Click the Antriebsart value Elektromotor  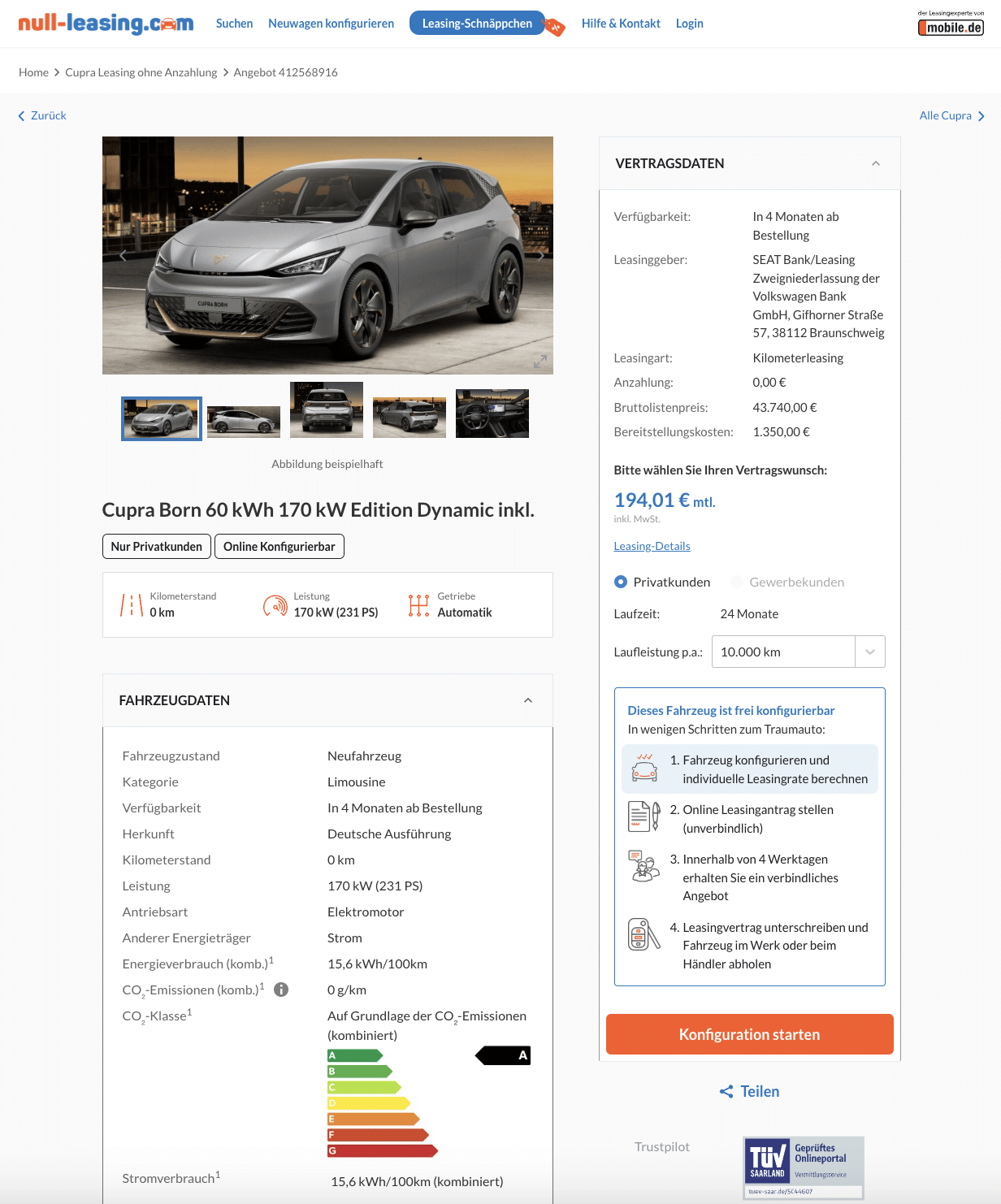pyautogui.click(x=366, y=912)
